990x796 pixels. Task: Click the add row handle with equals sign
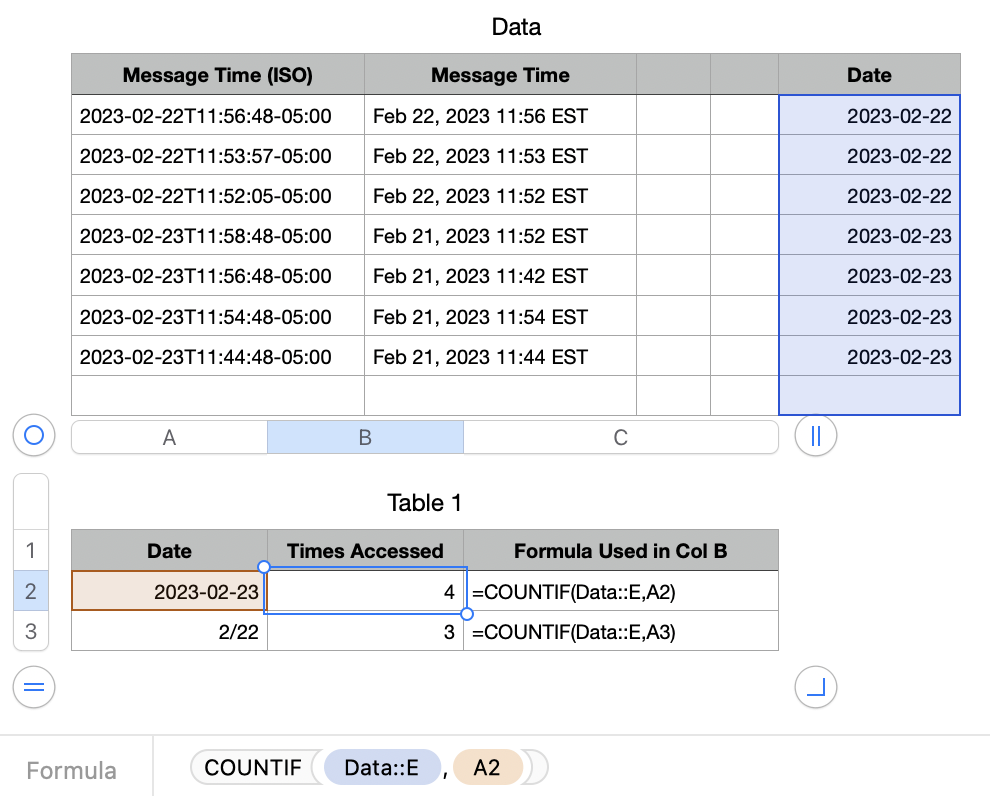[34, 687]
